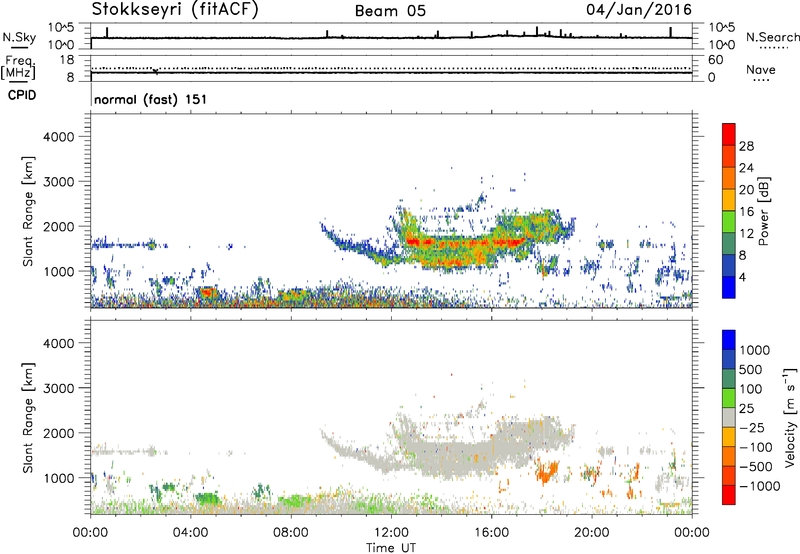Click the red bottom swatch of the Velocity colorbar
800x554 pixels.
pos(729,495)
